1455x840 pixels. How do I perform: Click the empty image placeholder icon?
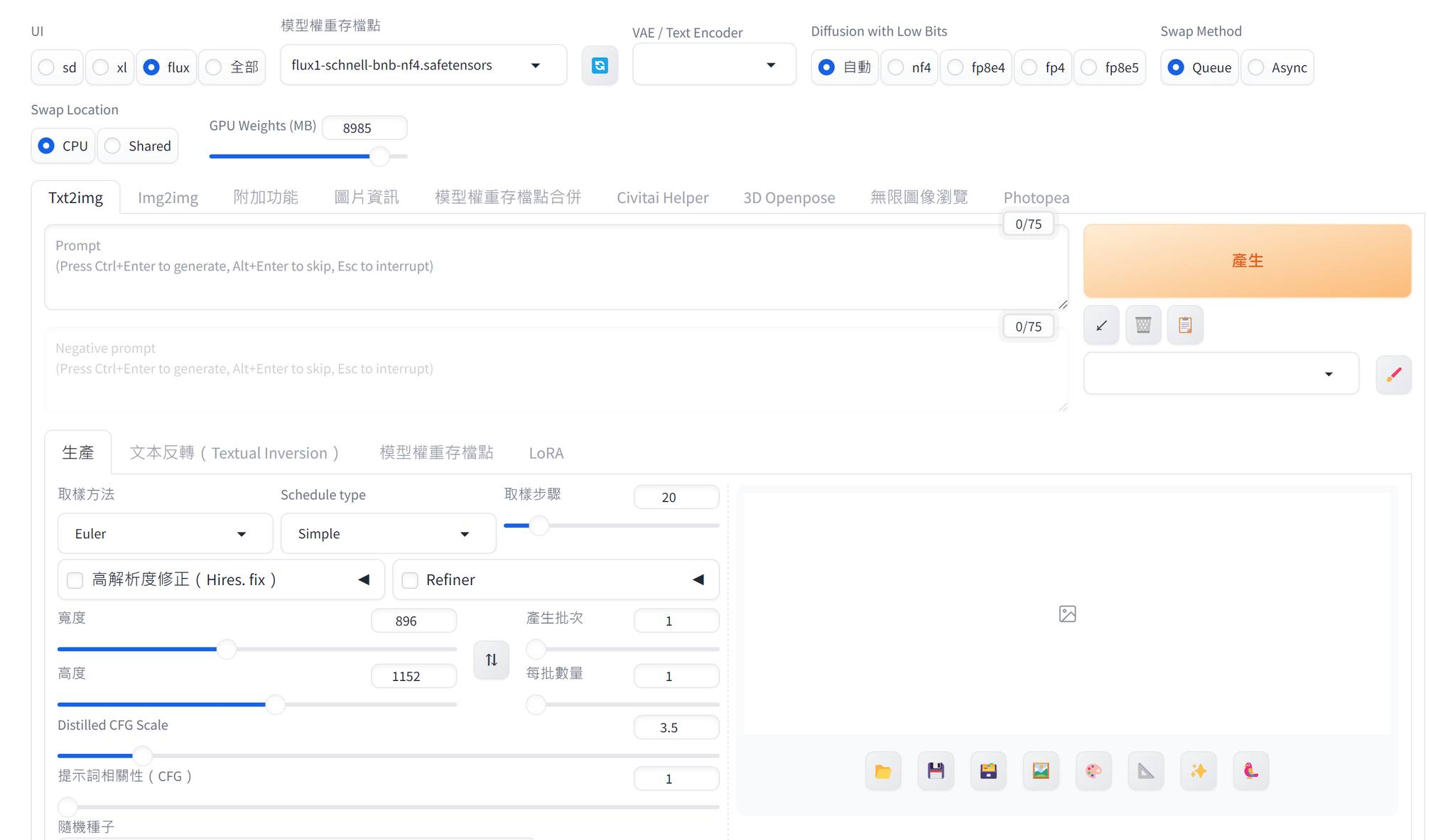[1067, 614]
